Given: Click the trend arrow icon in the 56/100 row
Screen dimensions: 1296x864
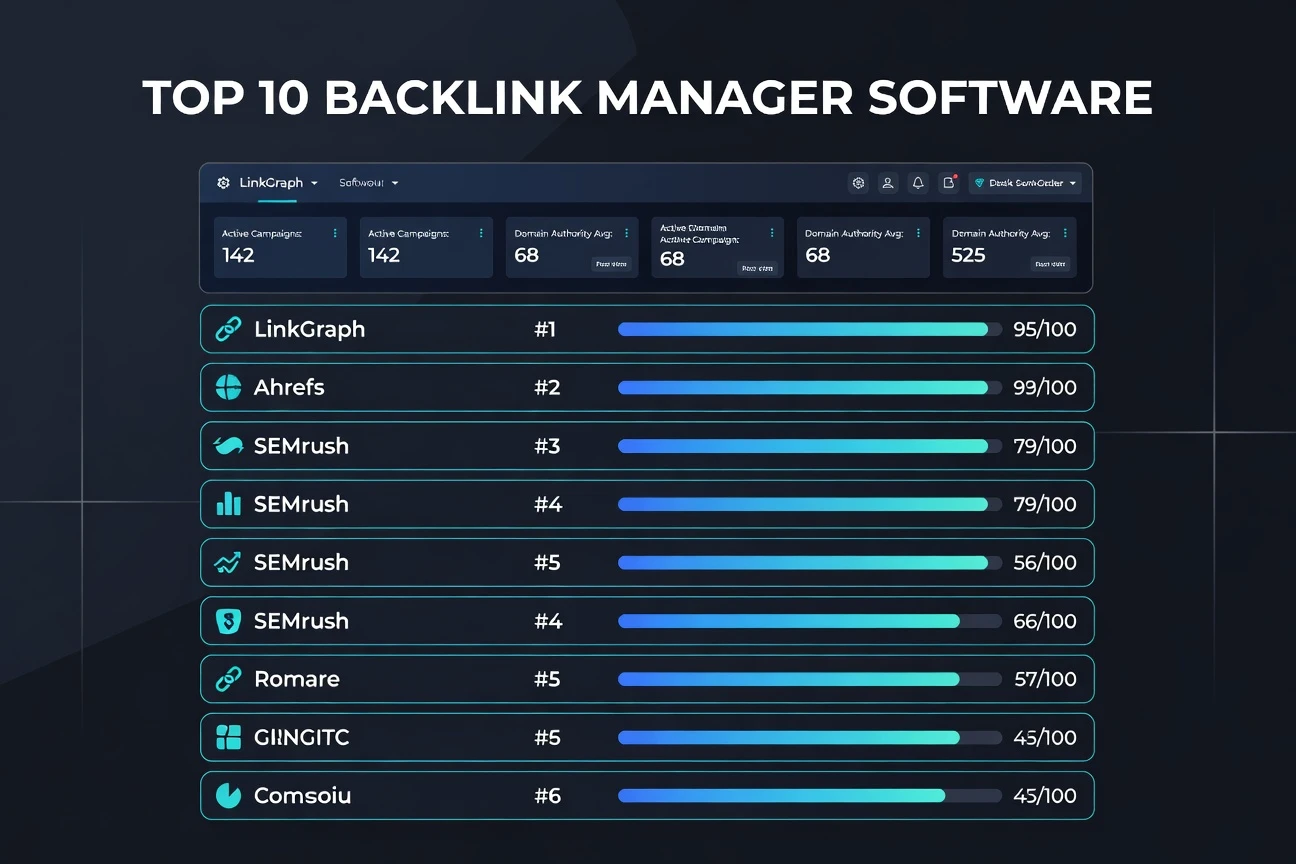Looking at the screenshot, I should [x=228, y=563].
